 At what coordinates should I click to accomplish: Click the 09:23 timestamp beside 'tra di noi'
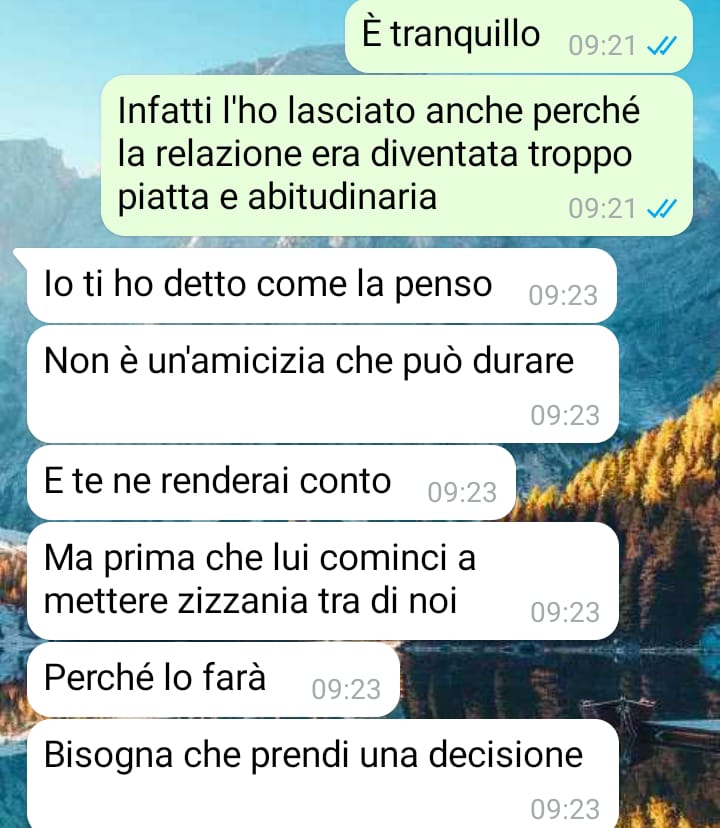565,612
